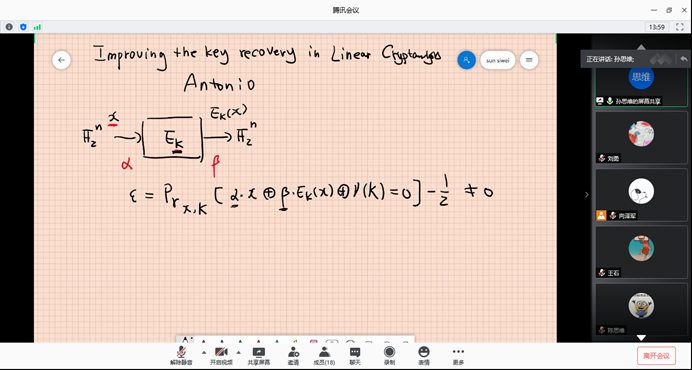Image resolution: width=692 pixels, height=370 pixels.
Task: Open the whiteboard hamburger menu
Action: tap(529, 60)
